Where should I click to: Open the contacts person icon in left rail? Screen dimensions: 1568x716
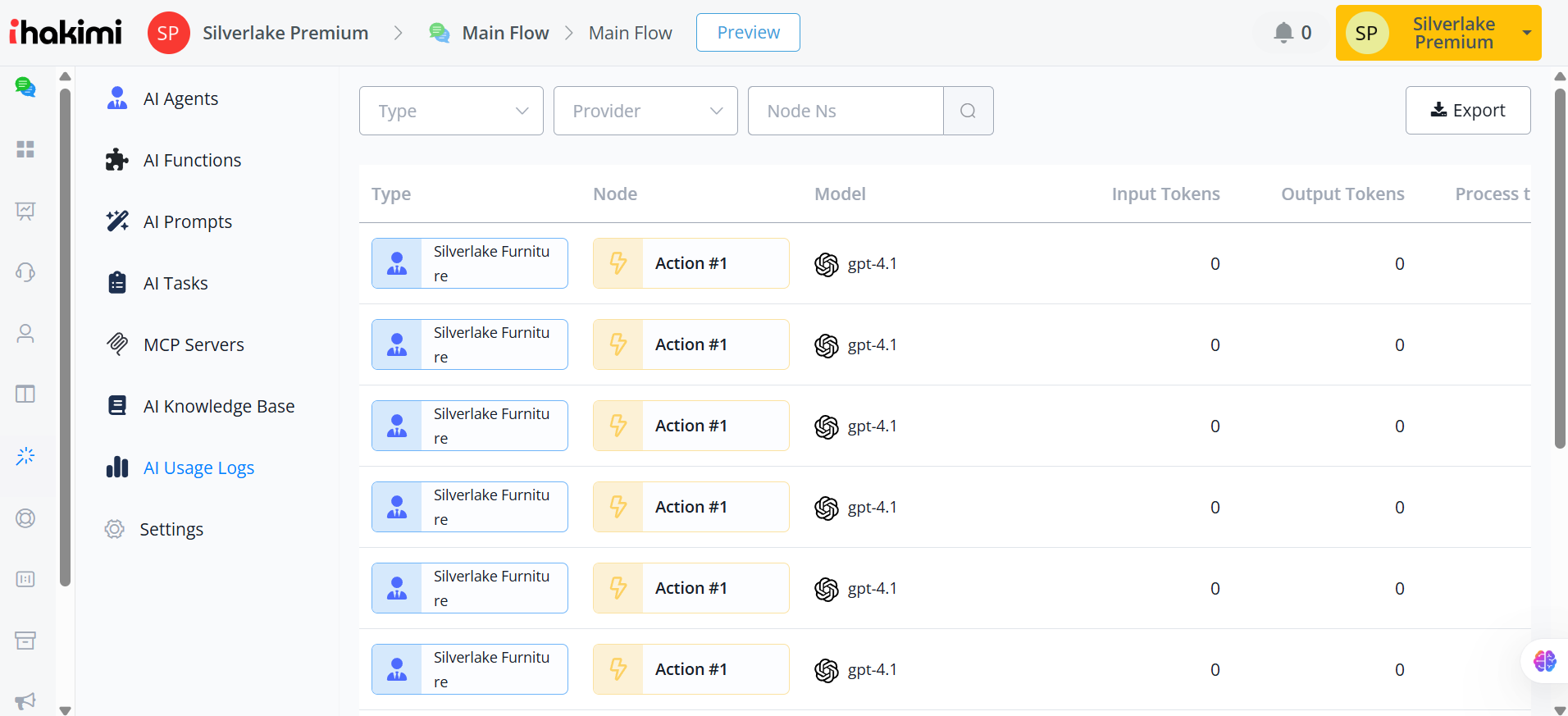point(25,333)
